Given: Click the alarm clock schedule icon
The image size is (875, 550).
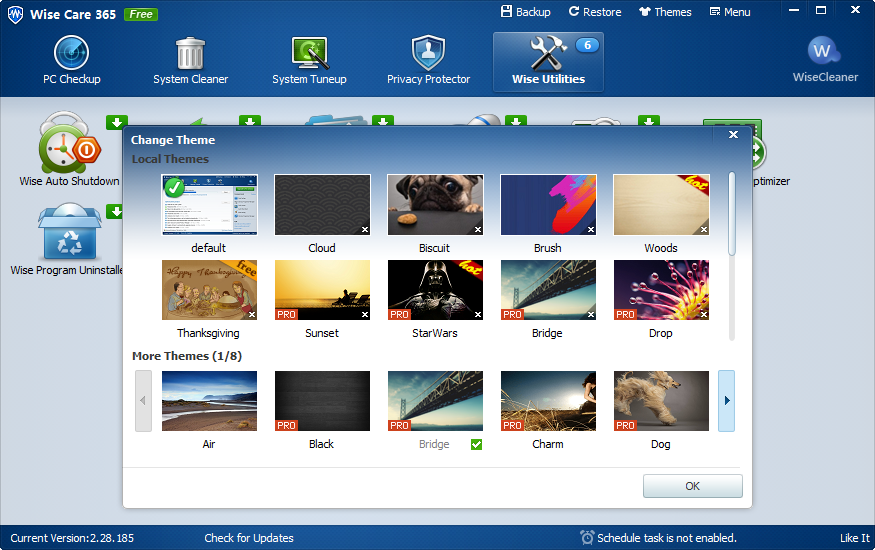Looking at the screenshot, I should click(587, 537).
